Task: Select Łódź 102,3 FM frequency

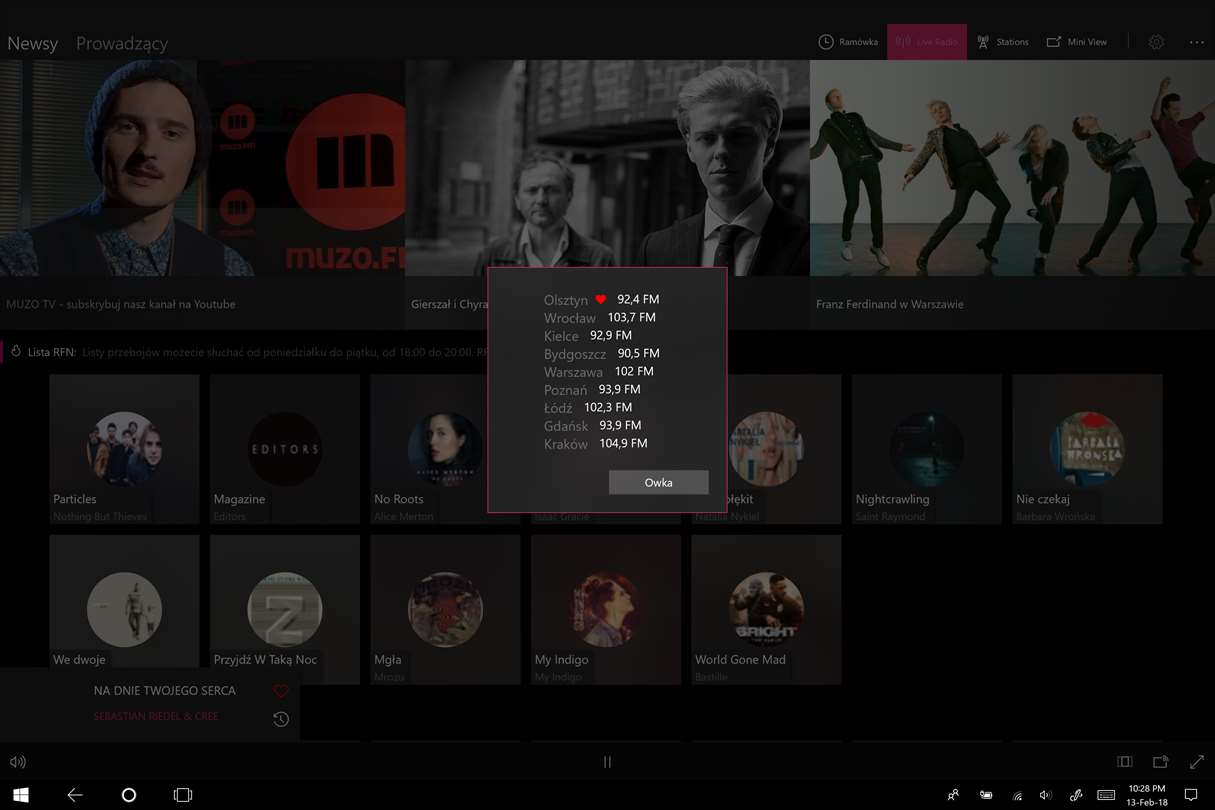Action: coord(588,407)
